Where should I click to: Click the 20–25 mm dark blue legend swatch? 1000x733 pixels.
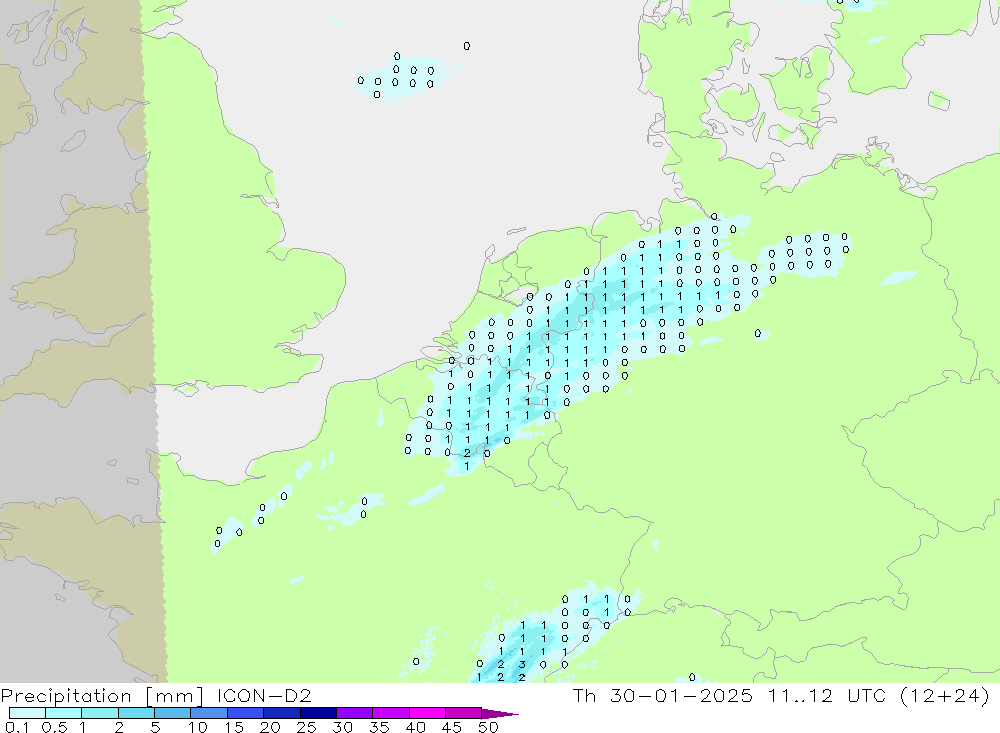click(x=282, y=713)
